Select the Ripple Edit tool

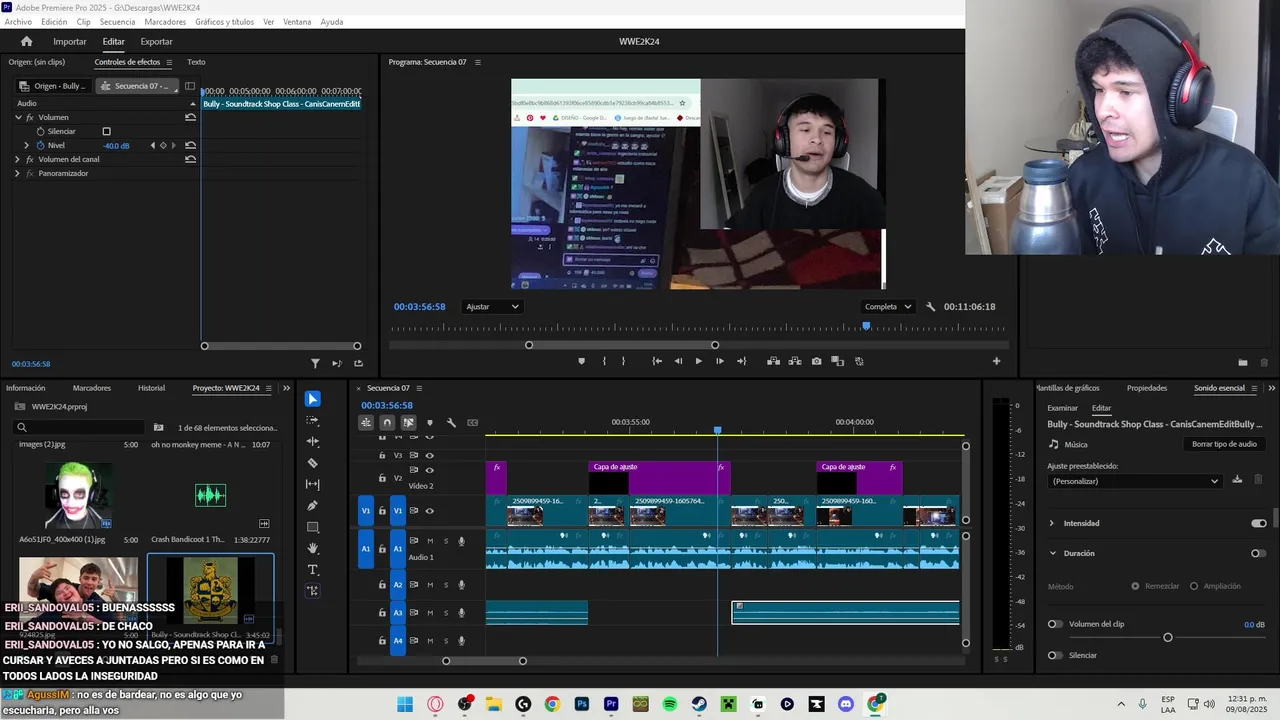313,441
